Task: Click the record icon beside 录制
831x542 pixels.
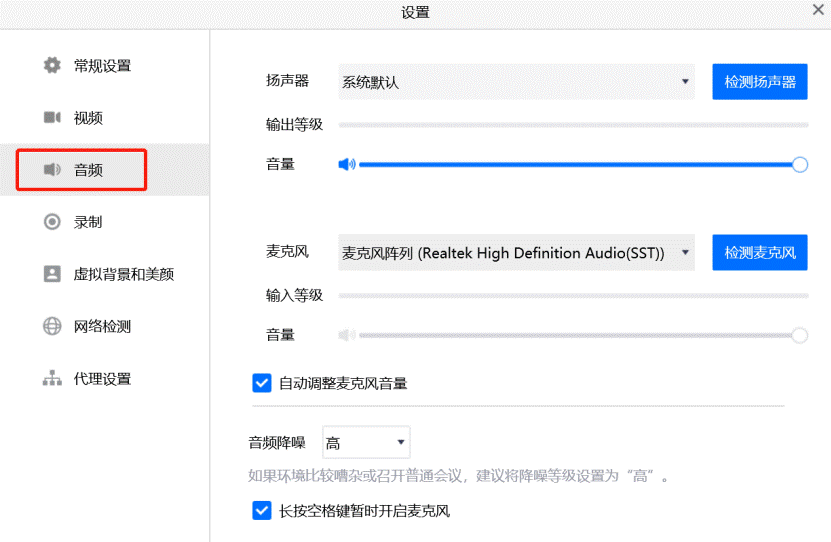Action: (52, 222)
